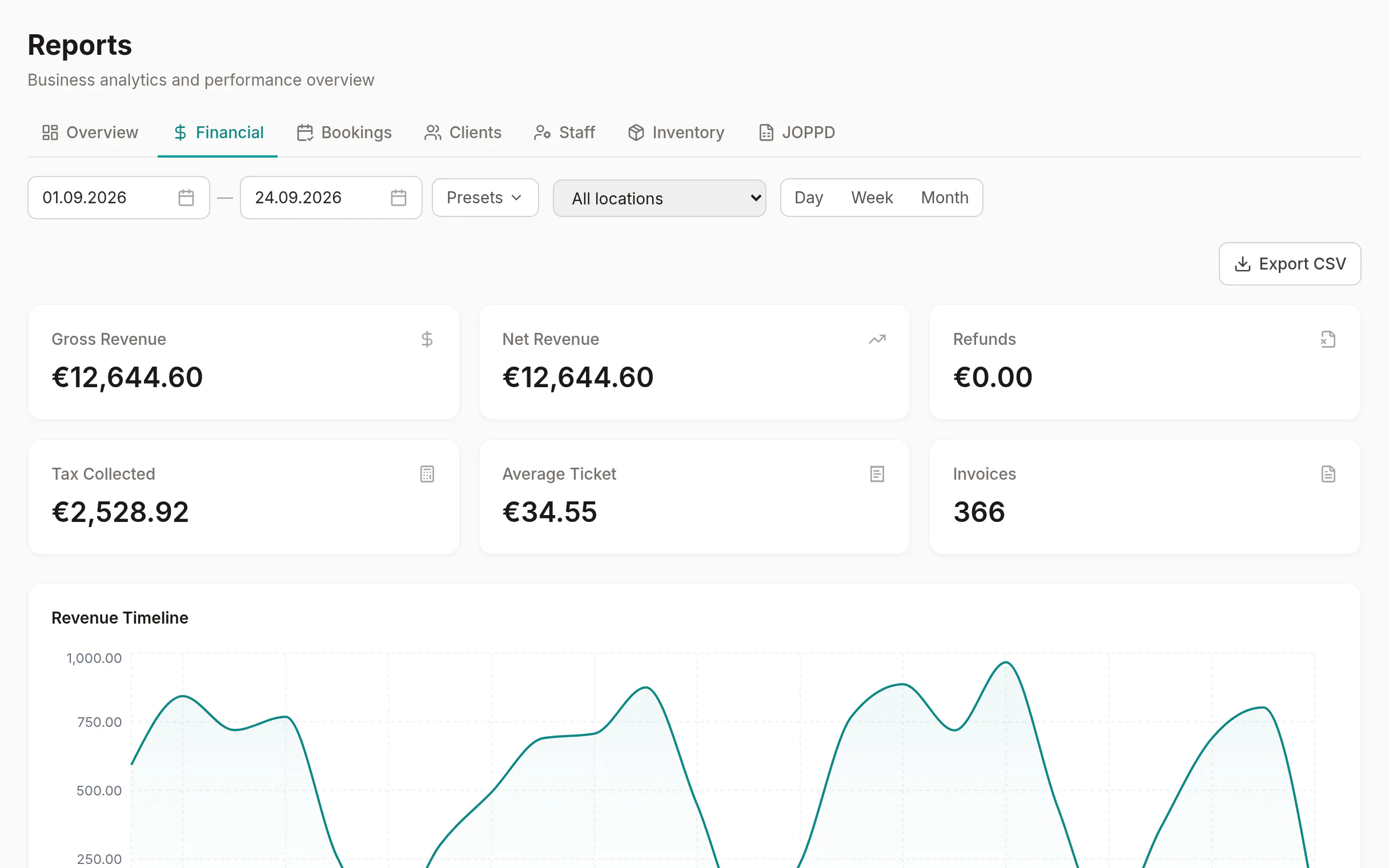Click the 1,000.00 axis label
Viewport: 1389px width, 868px height.
point(94,658)
